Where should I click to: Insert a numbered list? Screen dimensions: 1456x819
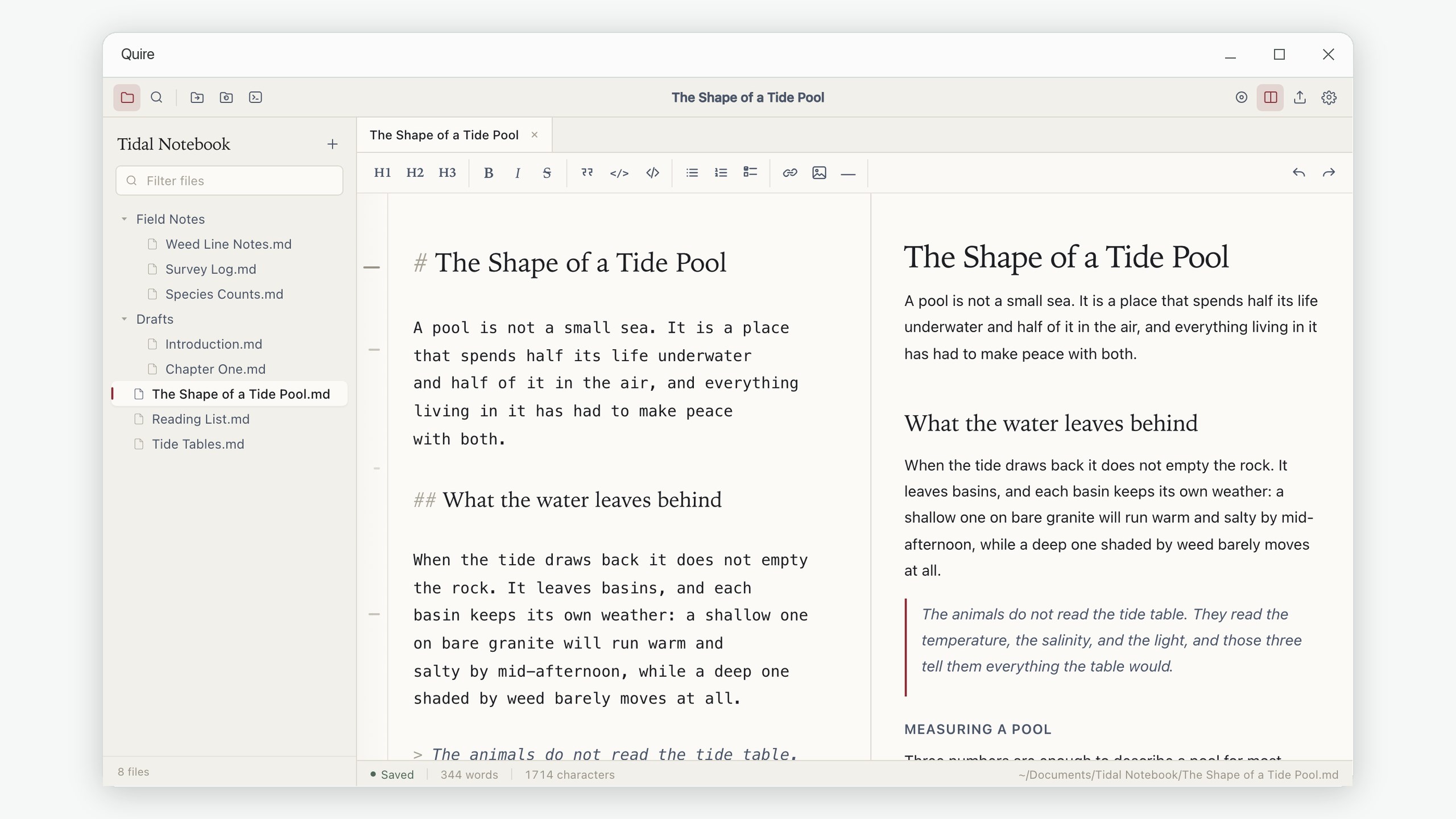pos(721,173)
